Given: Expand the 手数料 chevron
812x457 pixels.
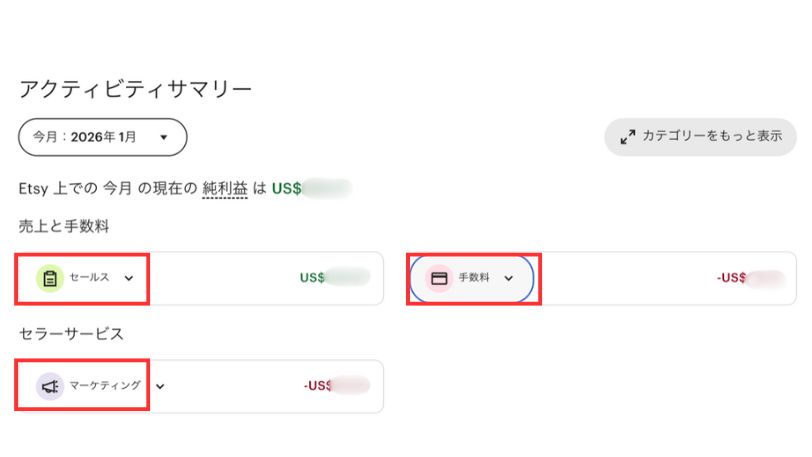Looking at the screenshot, I should click(x=509, y=278).
